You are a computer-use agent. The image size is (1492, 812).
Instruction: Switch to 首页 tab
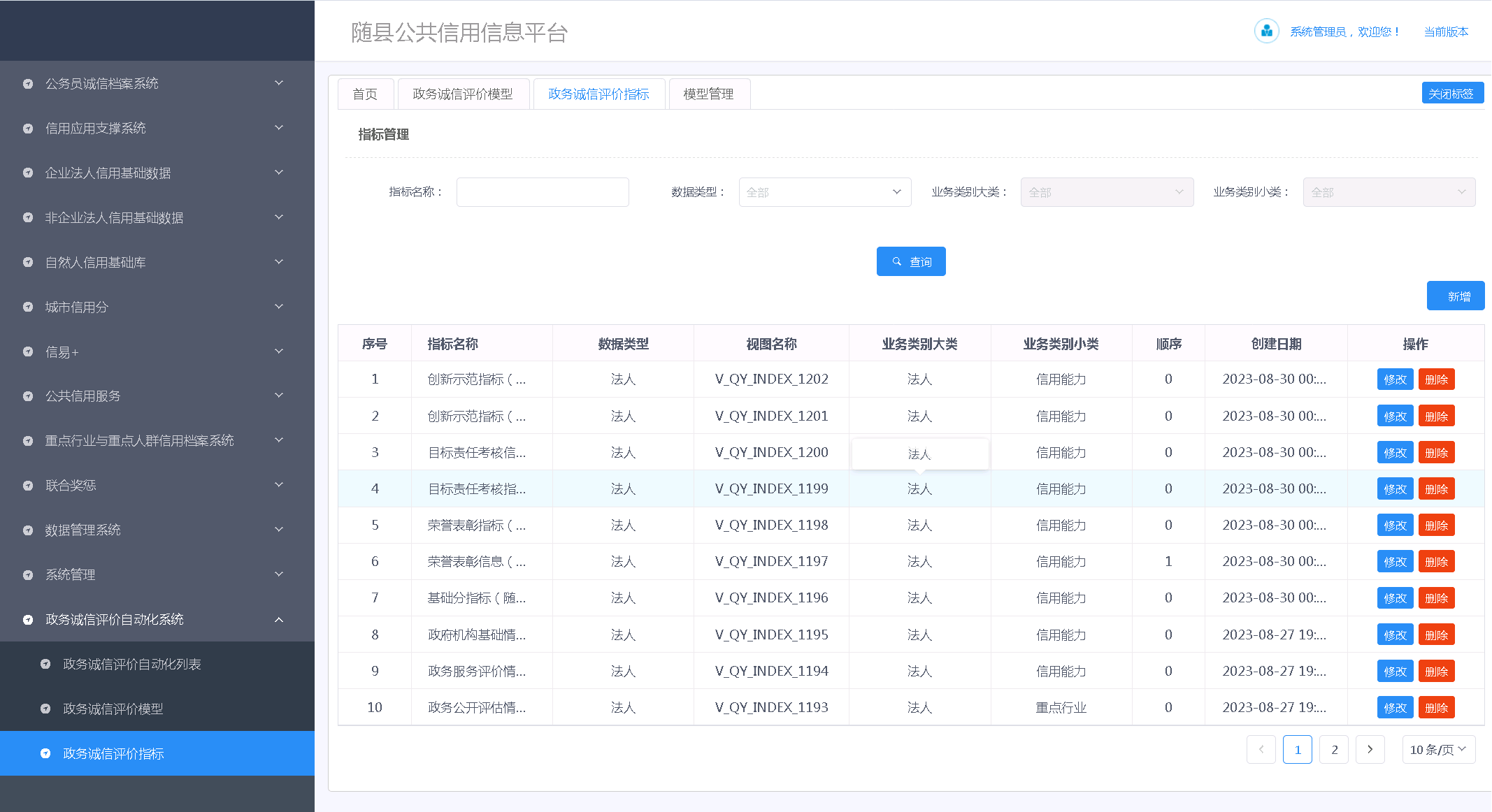tap(366, 94)
